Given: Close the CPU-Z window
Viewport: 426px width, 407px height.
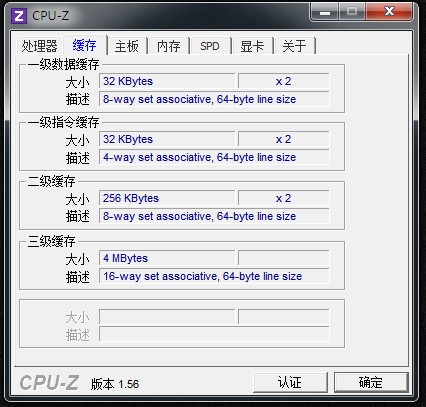Looking at the screenshot, I should 389,12.
